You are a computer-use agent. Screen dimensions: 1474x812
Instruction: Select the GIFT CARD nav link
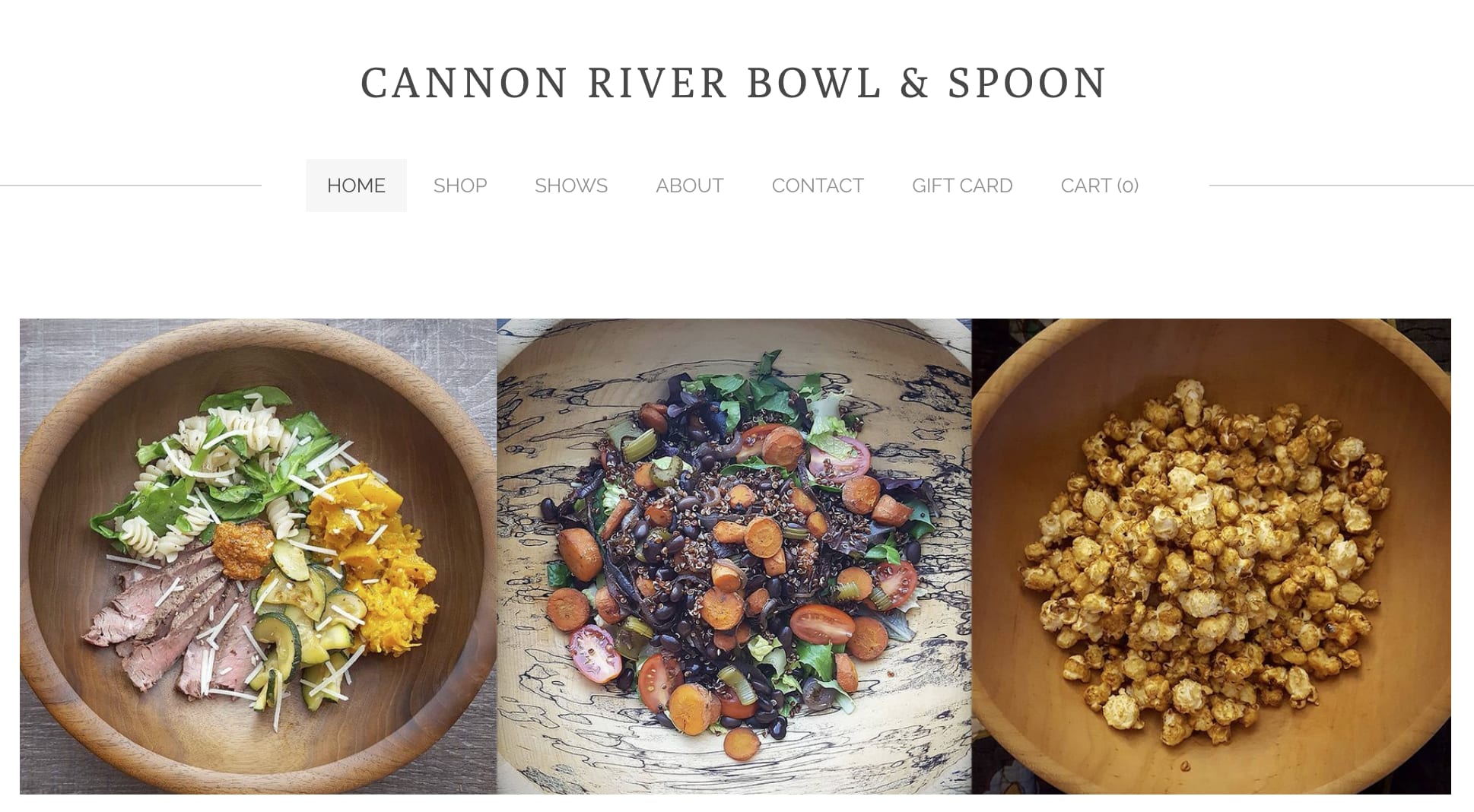(962, 186)
